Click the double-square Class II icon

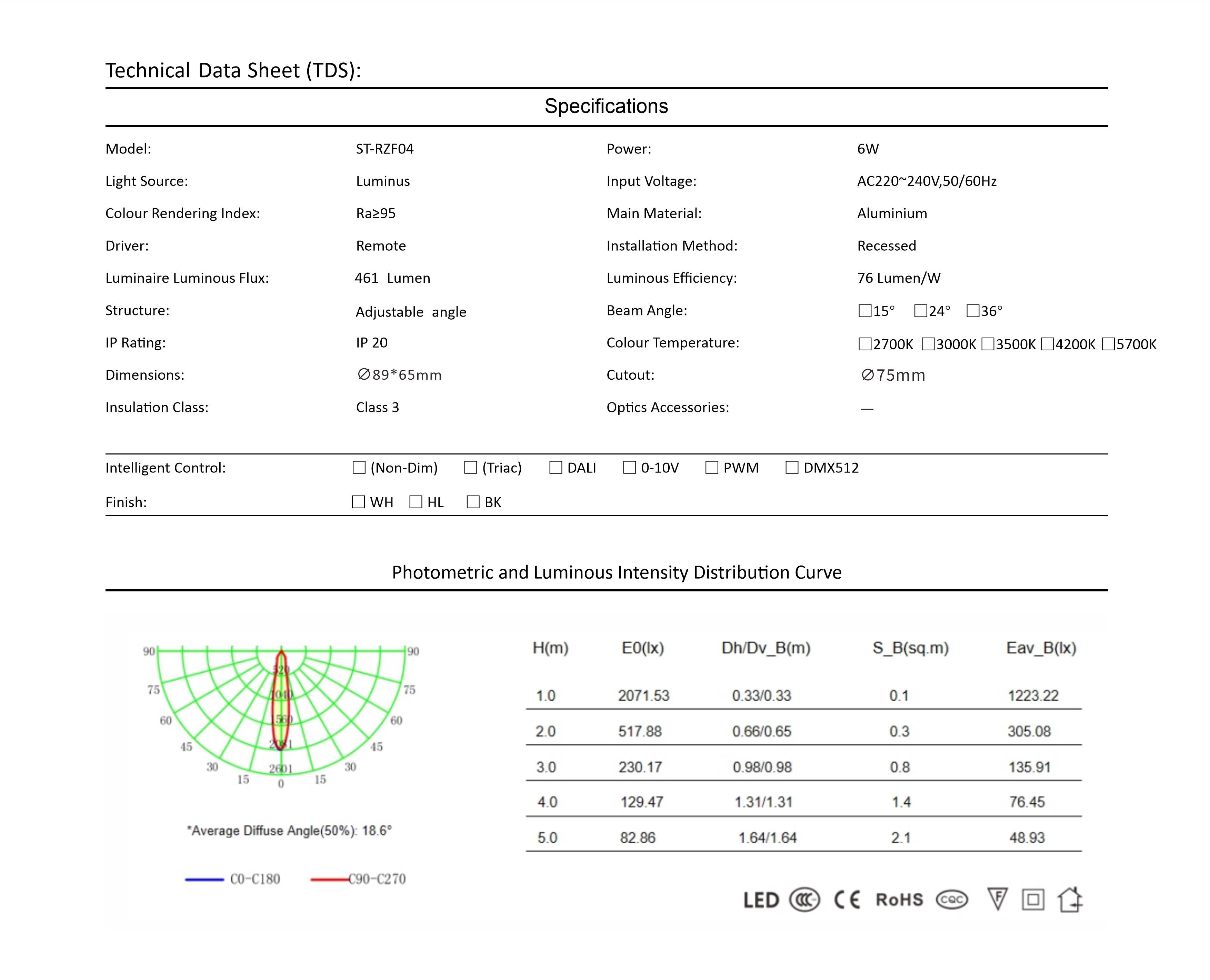tap(1033, 899)
